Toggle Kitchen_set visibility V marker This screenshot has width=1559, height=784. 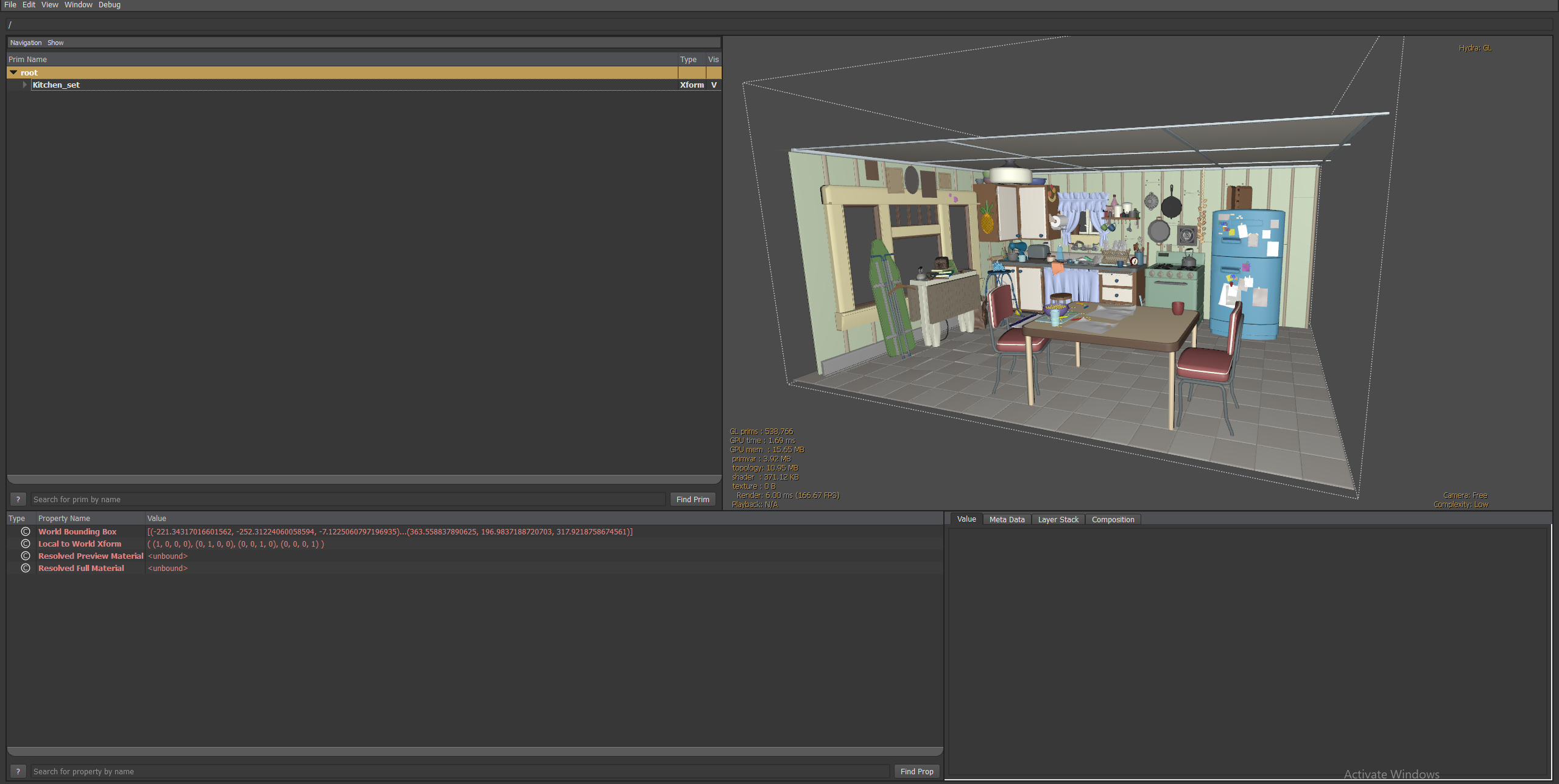tap(714, 85)
